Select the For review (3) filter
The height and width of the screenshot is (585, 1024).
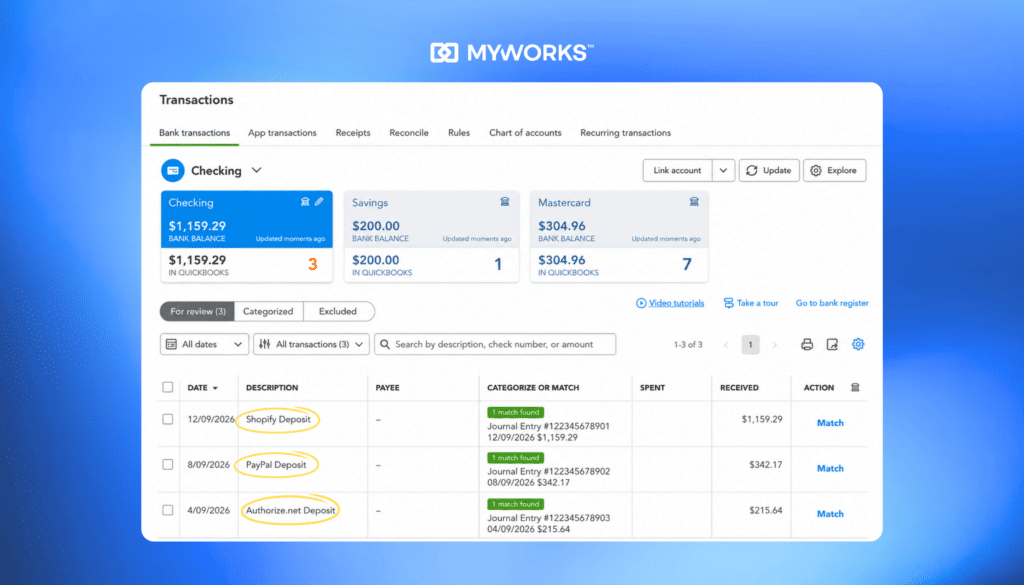pos(197,311)
